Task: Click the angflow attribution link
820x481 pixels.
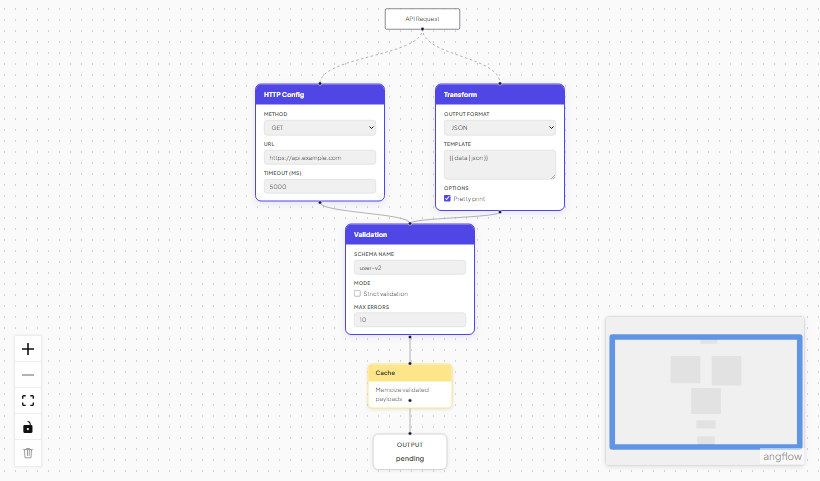Action: click(782, 456)
